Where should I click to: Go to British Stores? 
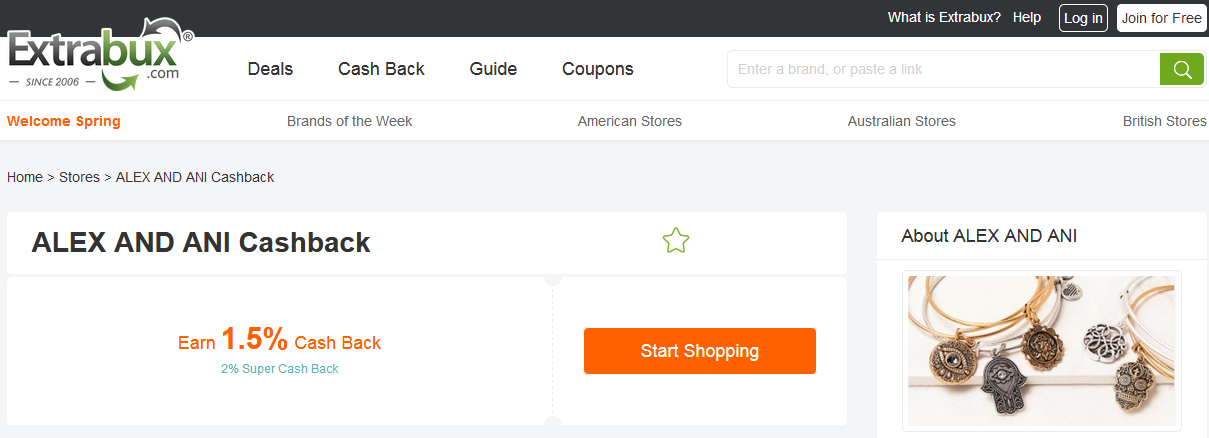point(1164,121)
